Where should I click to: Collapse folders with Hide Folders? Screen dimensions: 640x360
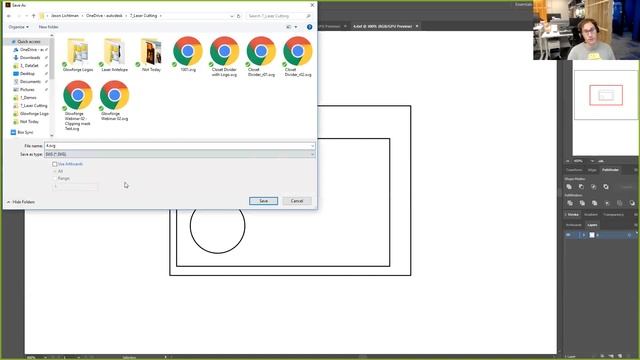(x=21, y=202)
